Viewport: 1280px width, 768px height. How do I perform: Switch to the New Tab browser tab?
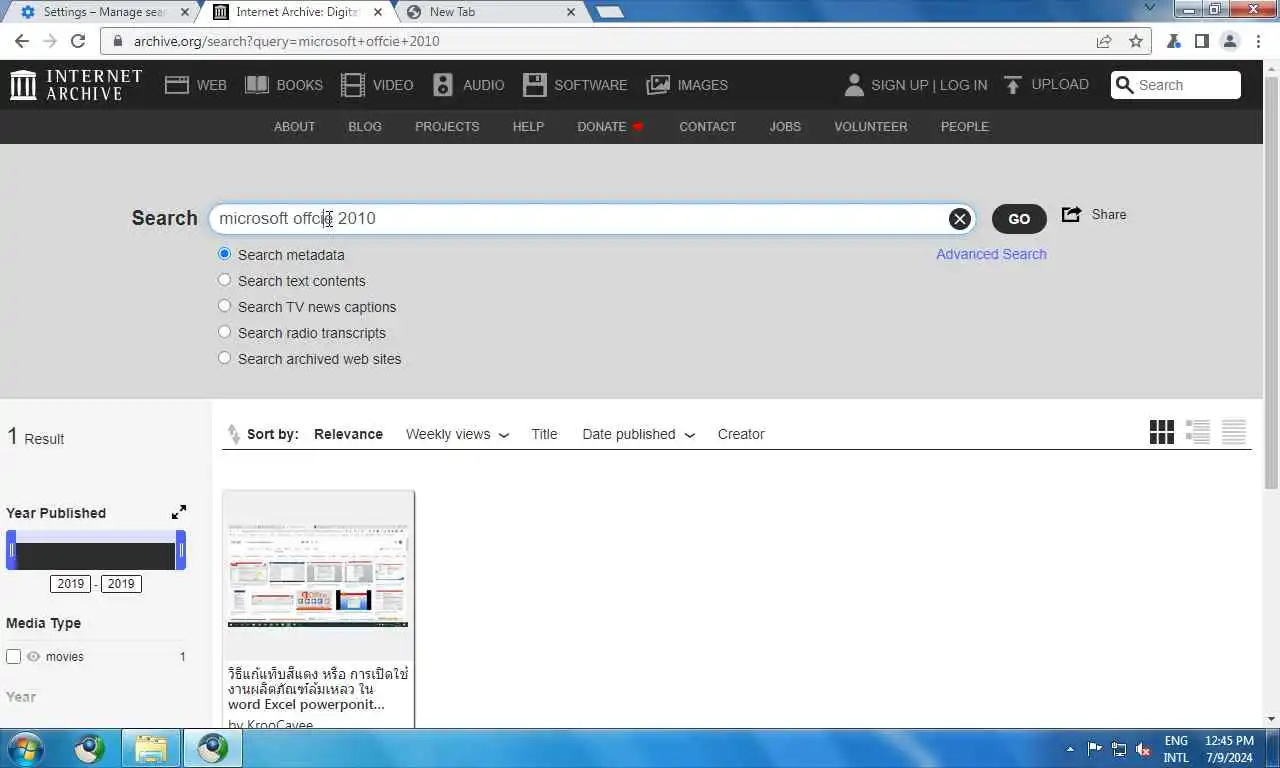click(490, 12)
